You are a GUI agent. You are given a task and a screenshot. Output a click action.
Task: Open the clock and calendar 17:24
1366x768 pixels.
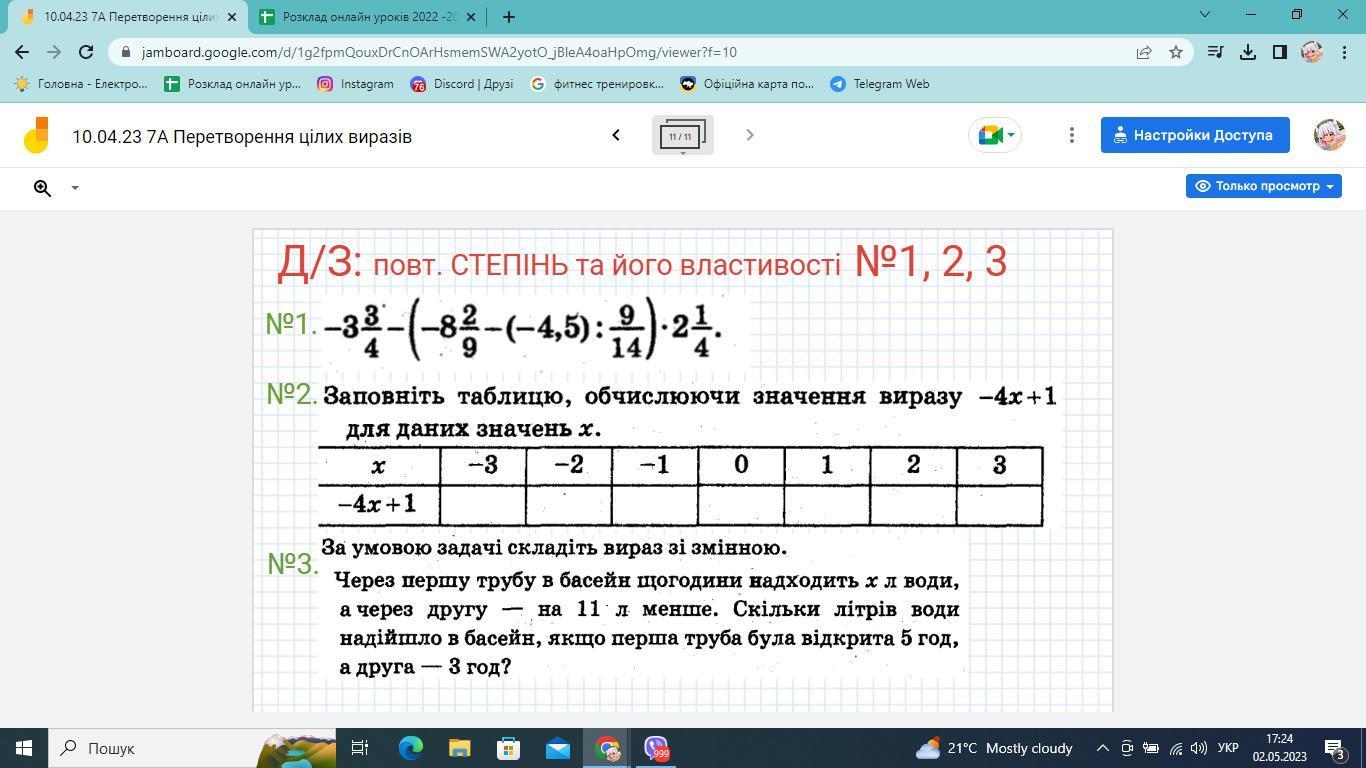click(x=1279, y=748)
